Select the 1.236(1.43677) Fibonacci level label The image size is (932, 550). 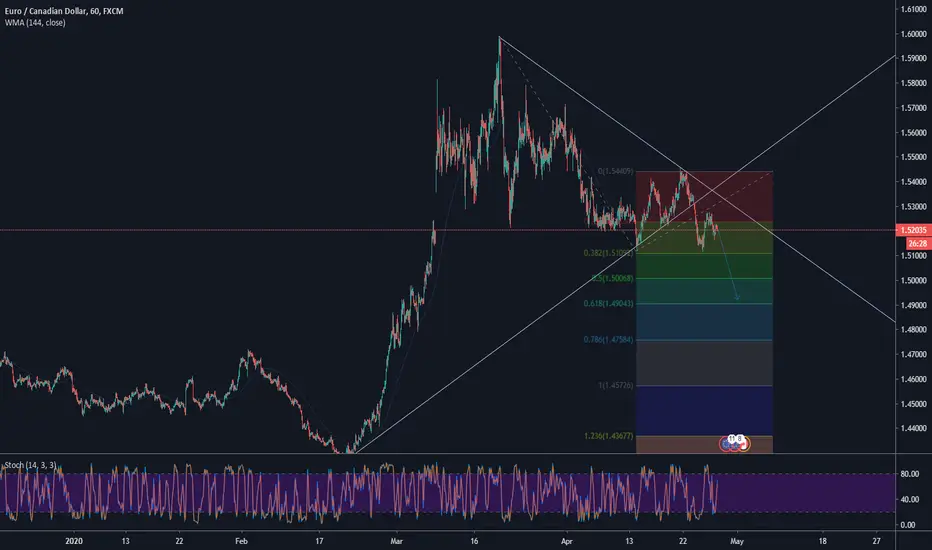coord(608,436)
